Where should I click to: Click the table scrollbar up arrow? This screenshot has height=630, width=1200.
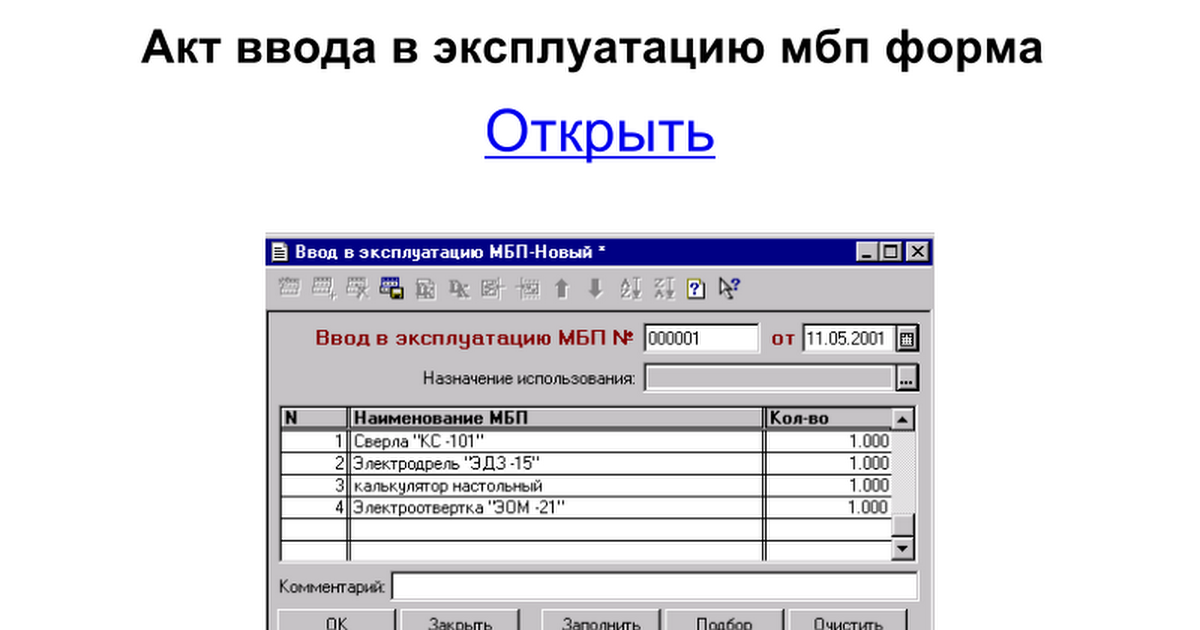click(x=902, y=420)
